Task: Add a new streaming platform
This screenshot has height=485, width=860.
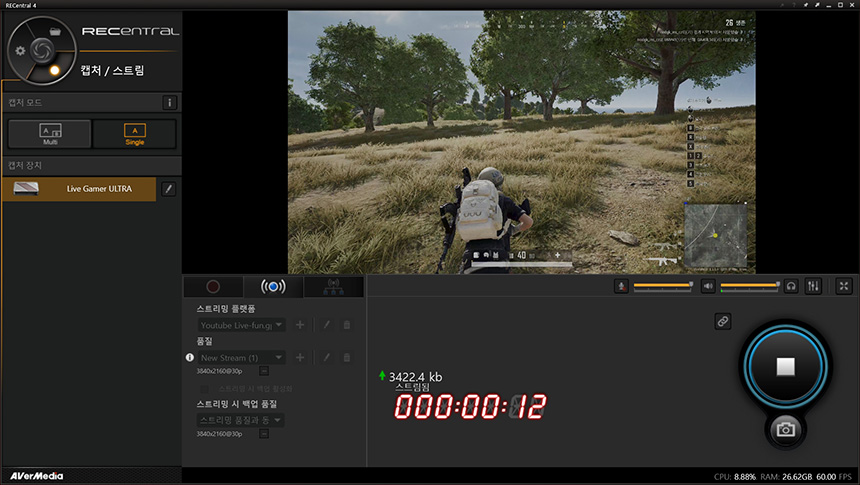Action: pyautogui.click(x=299, y=325)
